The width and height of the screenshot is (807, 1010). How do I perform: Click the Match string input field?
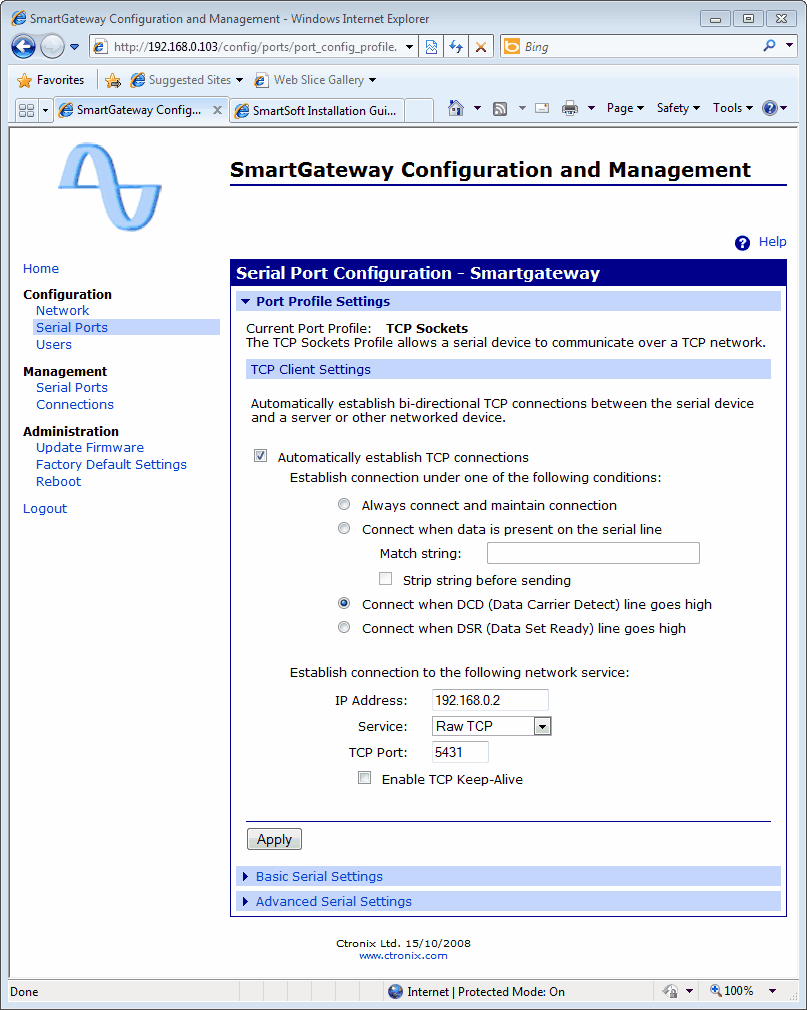[x=593, y=553]
